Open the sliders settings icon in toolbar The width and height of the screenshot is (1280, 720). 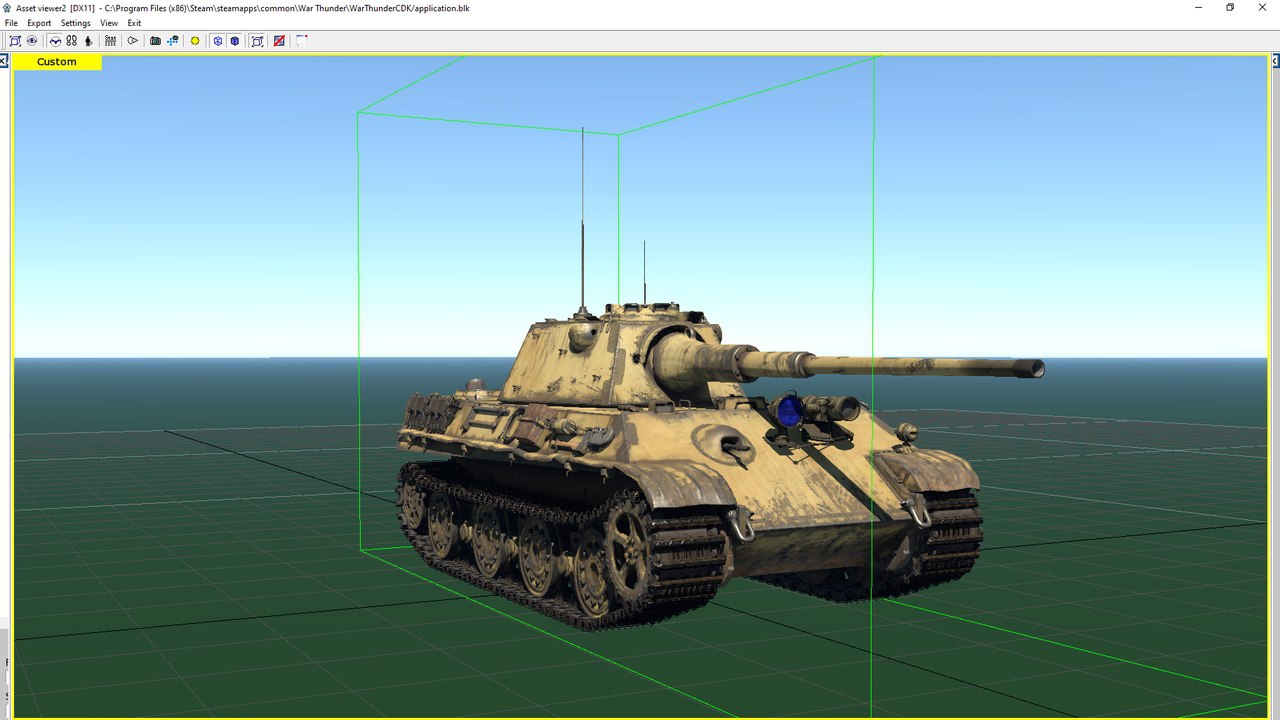[x=110, y=41]
